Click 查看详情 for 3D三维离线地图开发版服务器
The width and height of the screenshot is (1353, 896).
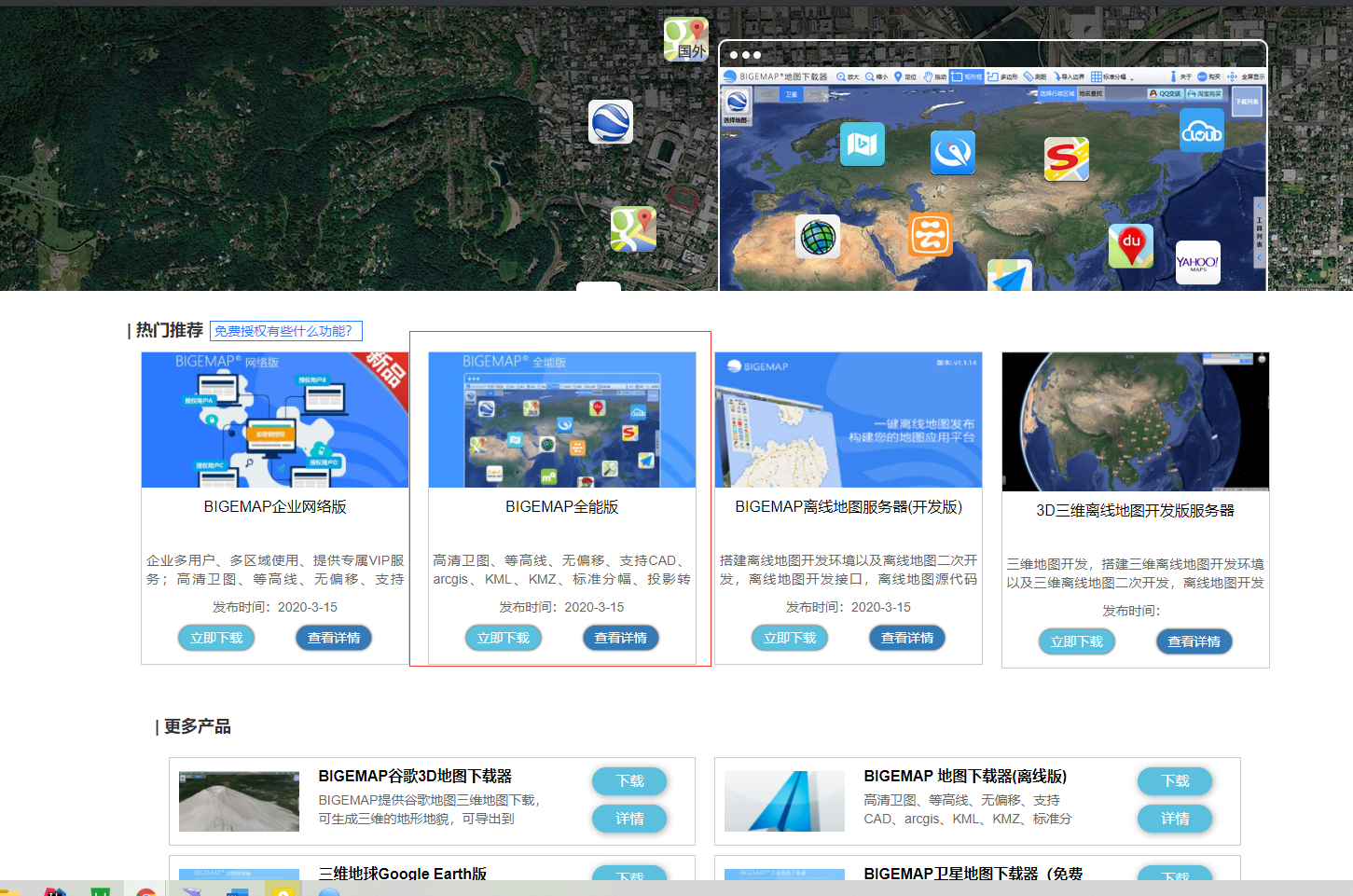coord(1194,641)
